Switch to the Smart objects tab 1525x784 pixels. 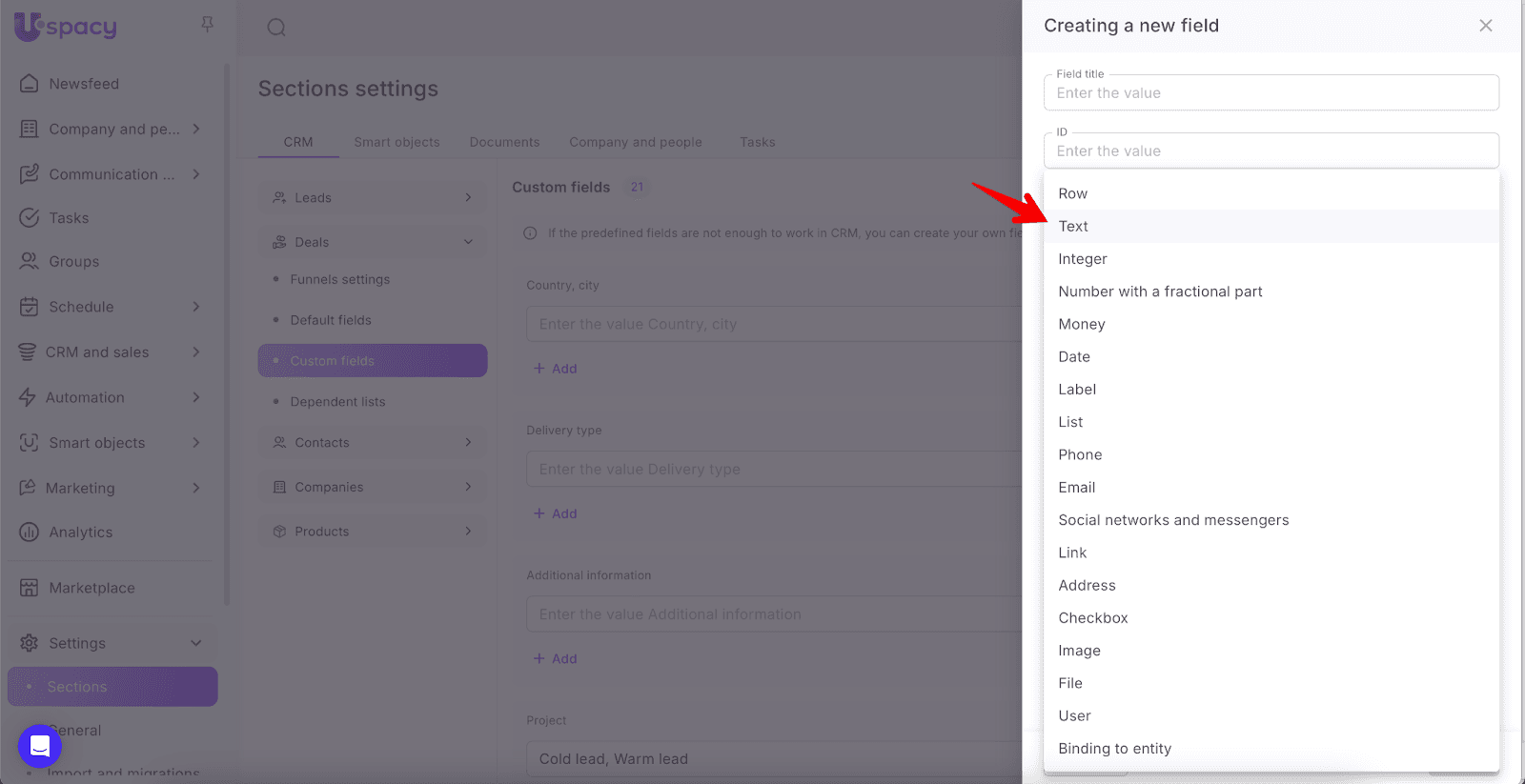396,142
